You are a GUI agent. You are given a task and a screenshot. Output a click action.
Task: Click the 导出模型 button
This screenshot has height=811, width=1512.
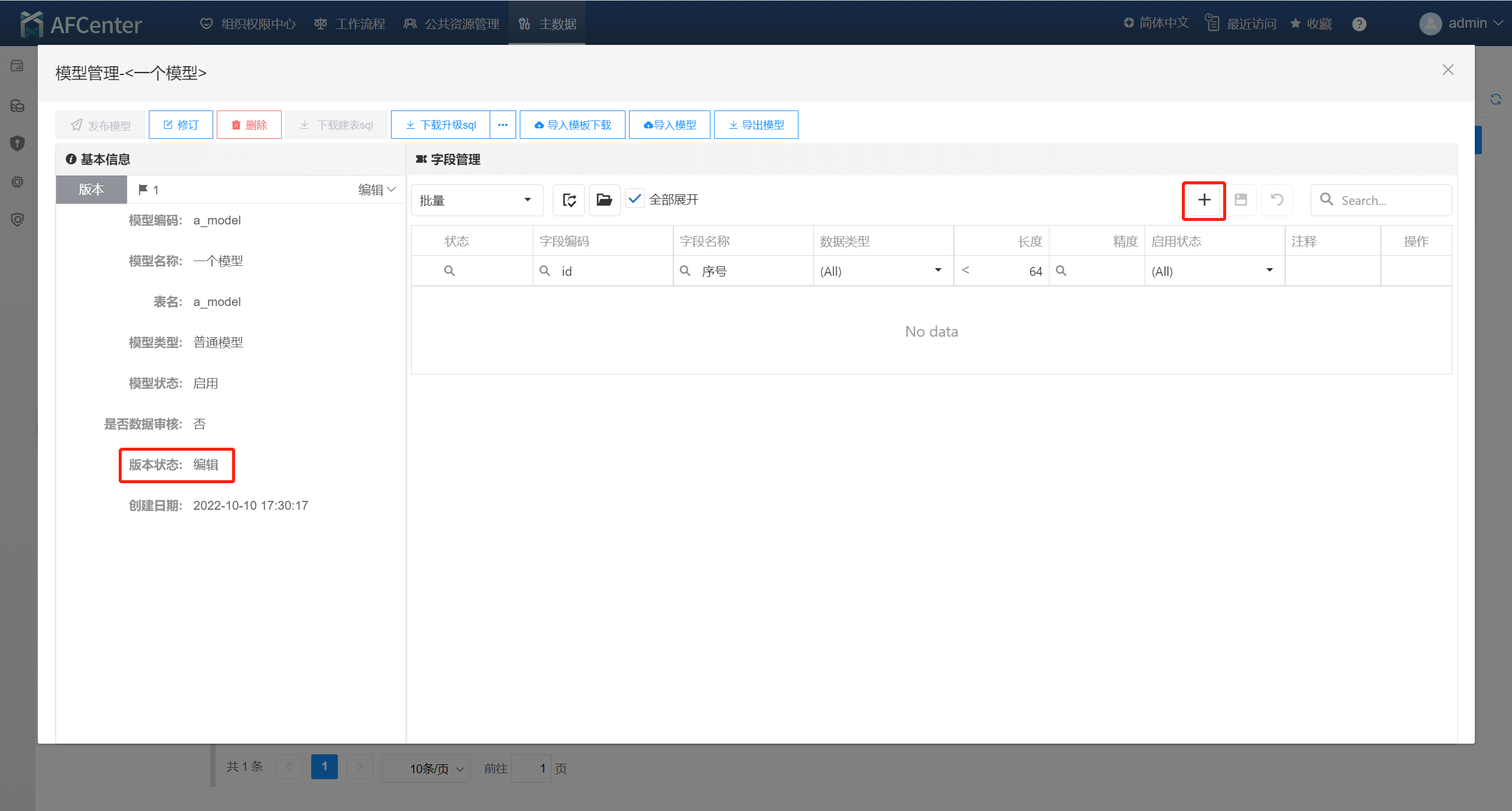pyautogui.click(x=756, y=125)
